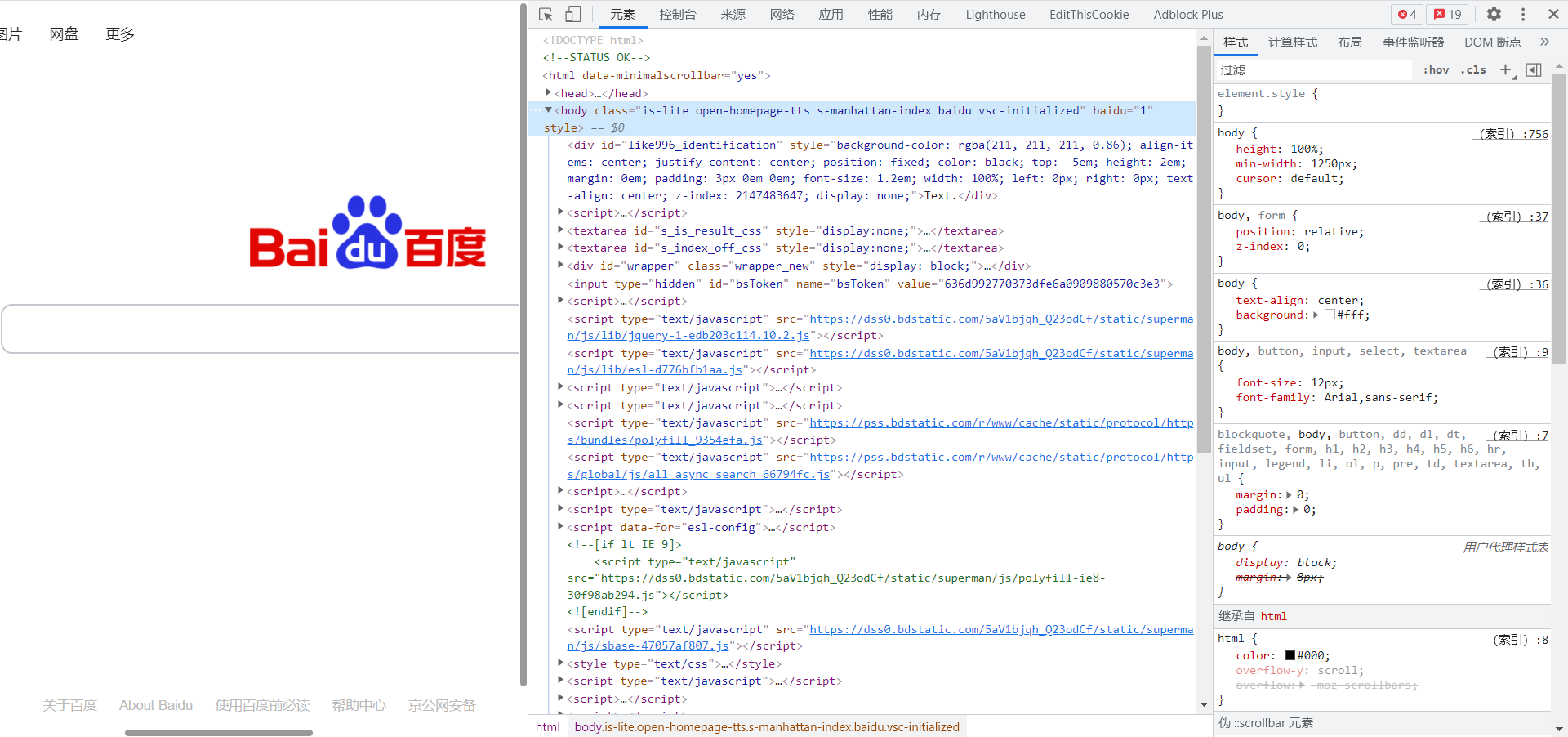The width and height of the screenshot is (1568, 737).
Task: Open the 性能 (Performance) tab
Action: 880,15
